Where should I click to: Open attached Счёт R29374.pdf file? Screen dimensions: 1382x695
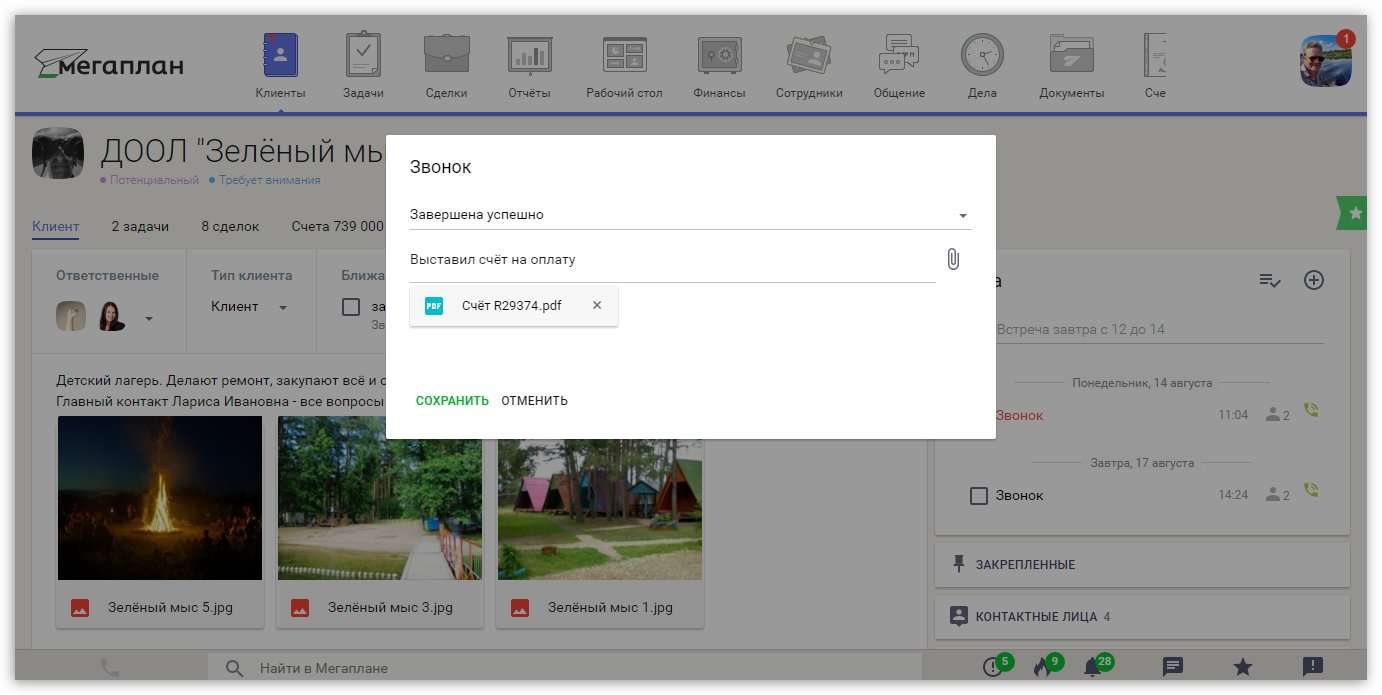(514, 306)
